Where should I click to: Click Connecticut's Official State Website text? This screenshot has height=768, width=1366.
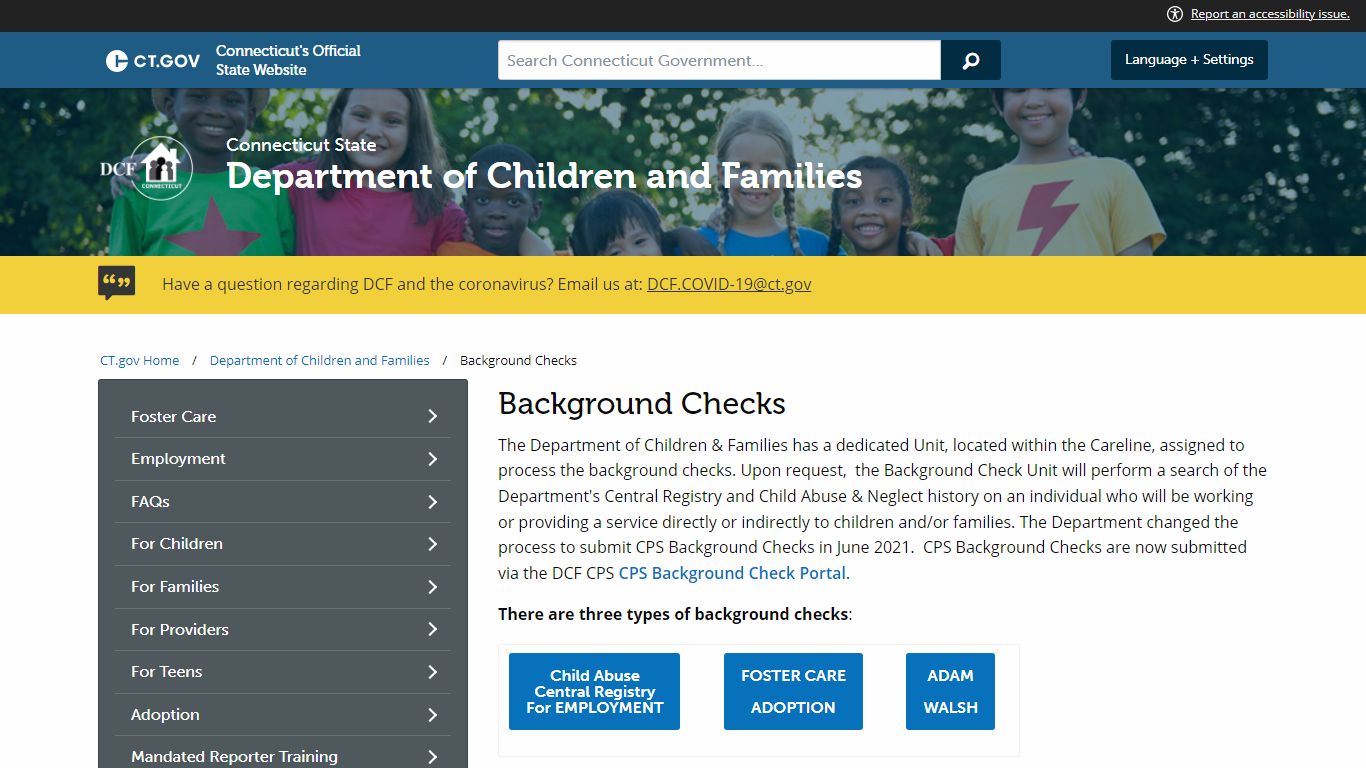click(288, 60)
